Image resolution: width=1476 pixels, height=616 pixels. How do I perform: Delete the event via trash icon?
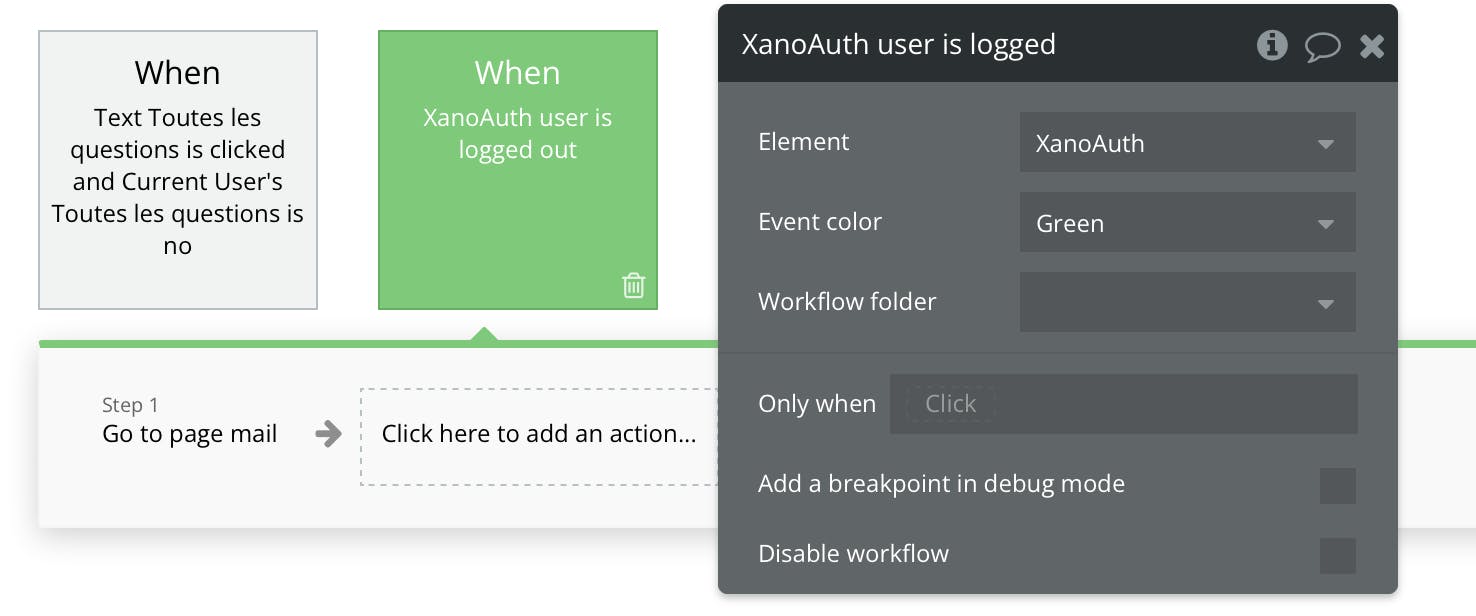(633, 286)
